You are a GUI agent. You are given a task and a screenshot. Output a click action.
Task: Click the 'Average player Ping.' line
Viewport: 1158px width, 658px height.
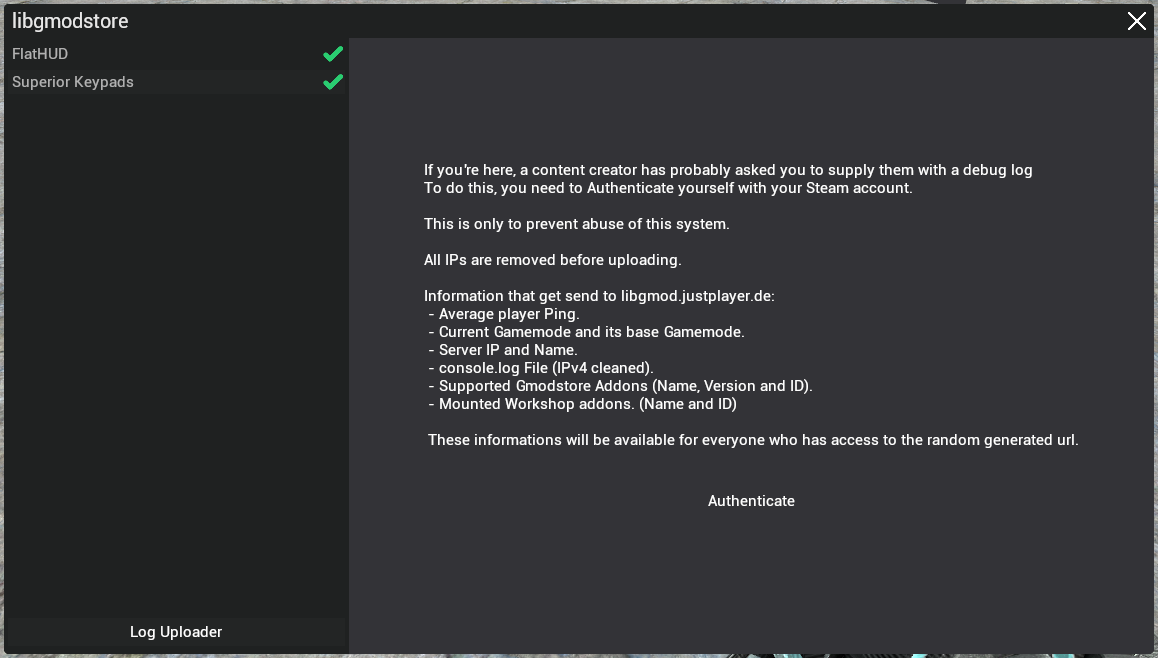504,314
